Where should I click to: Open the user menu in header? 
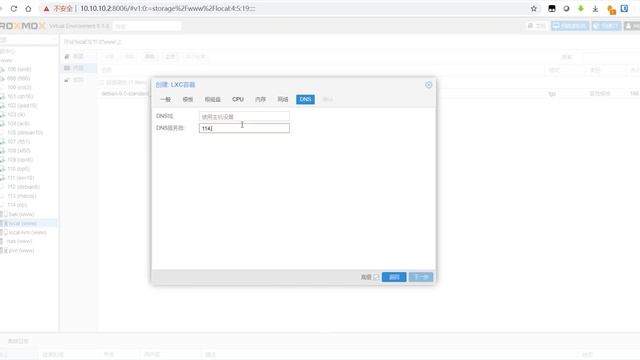[632, 26]
